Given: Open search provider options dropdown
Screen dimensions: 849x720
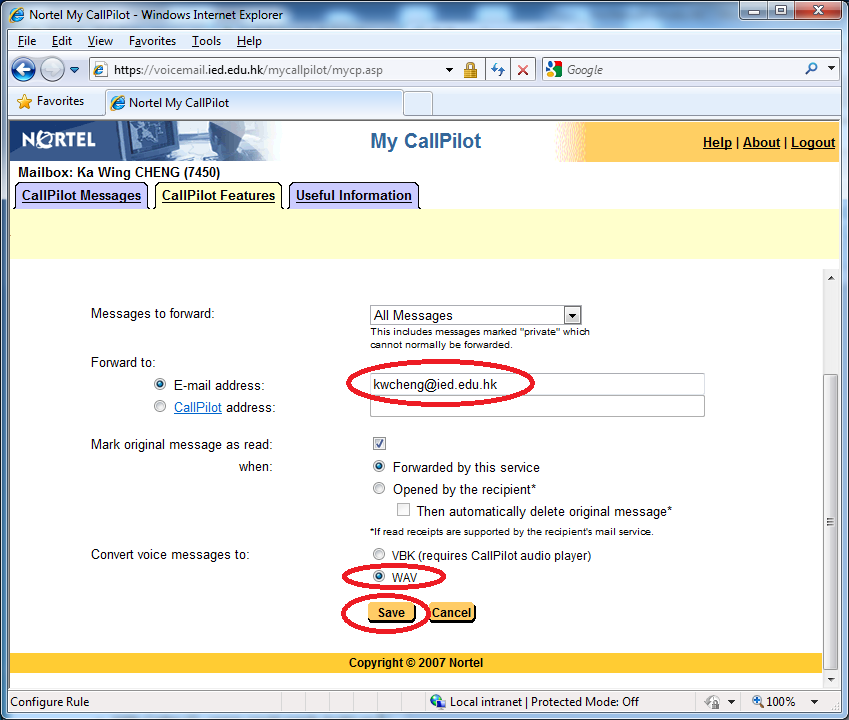Looking at the screenshot, I should click(x=831, y=69).
